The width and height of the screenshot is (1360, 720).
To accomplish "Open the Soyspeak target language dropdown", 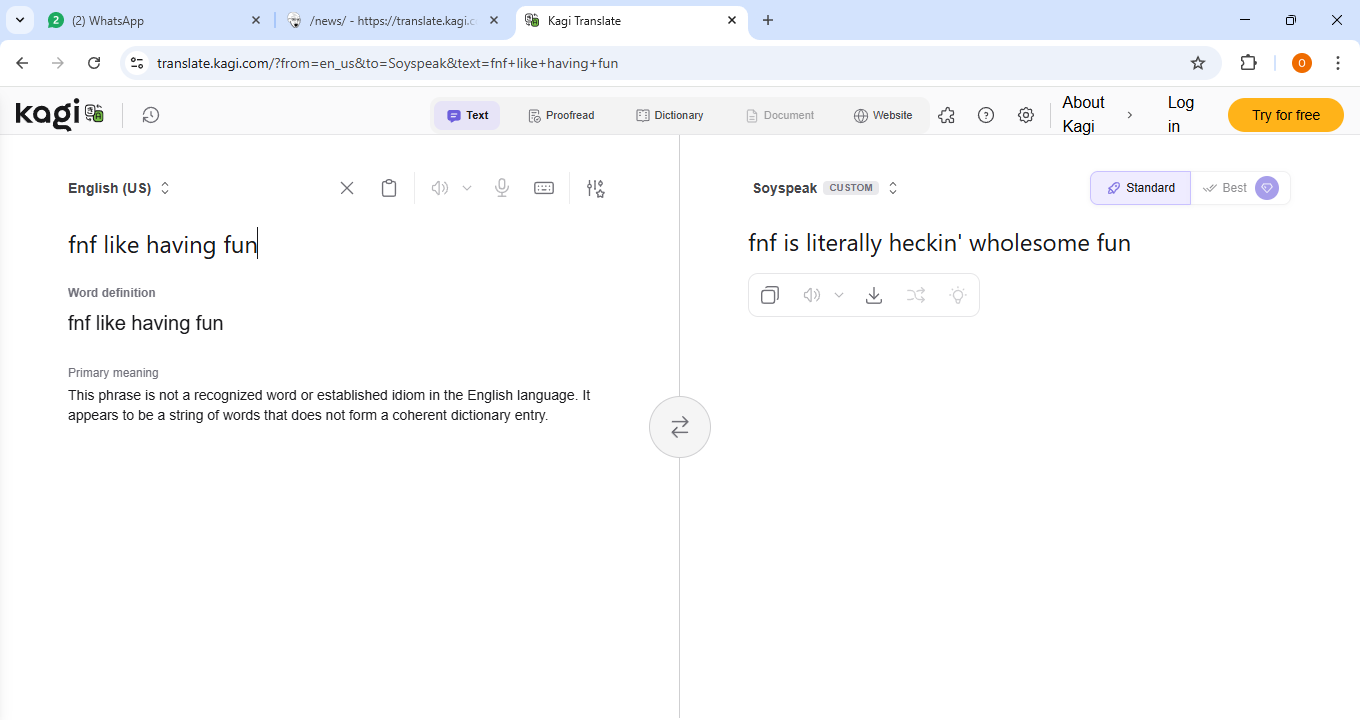I will point(825,188).
